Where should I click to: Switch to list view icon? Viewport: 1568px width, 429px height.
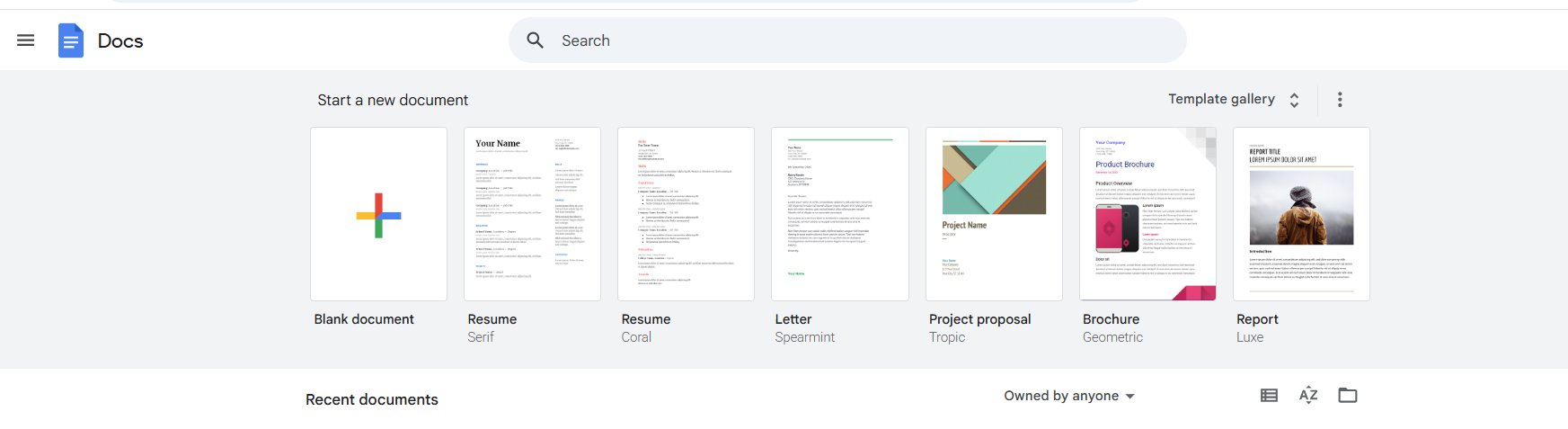[1269, 395]
